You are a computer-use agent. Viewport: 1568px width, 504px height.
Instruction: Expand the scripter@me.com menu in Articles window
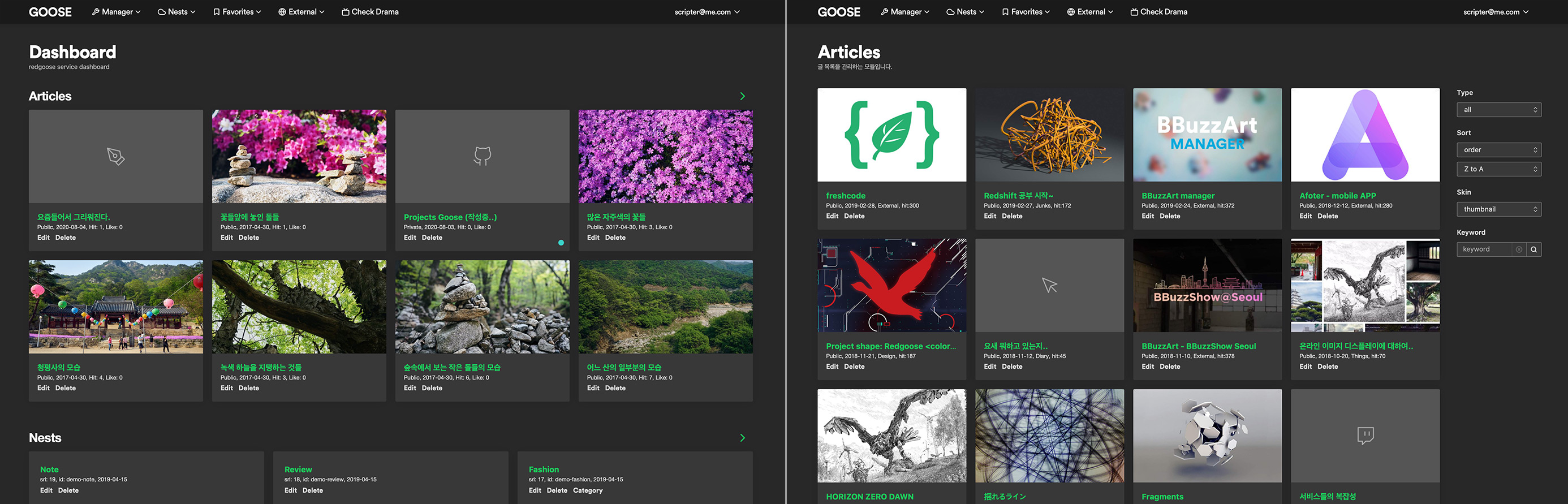(1495, 12)
